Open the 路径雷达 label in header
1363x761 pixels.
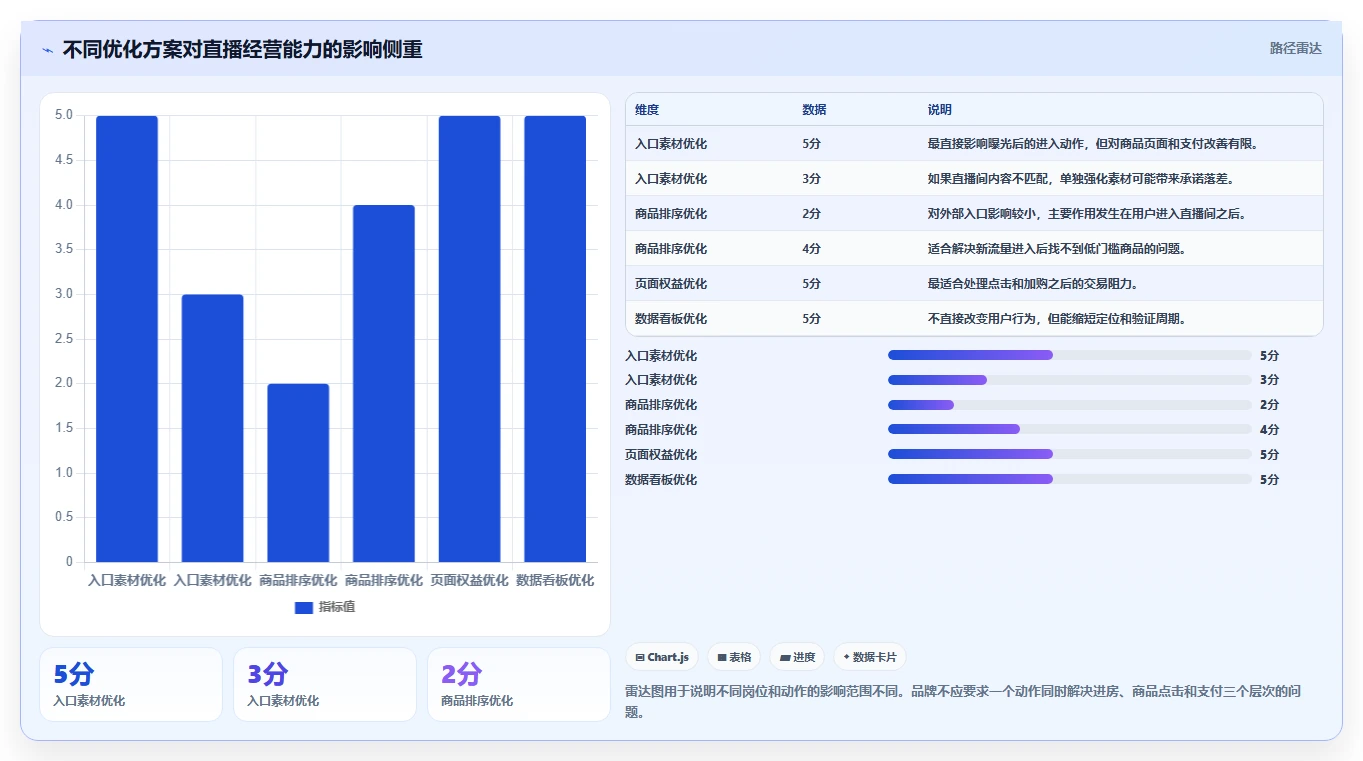click(1296, 48)
